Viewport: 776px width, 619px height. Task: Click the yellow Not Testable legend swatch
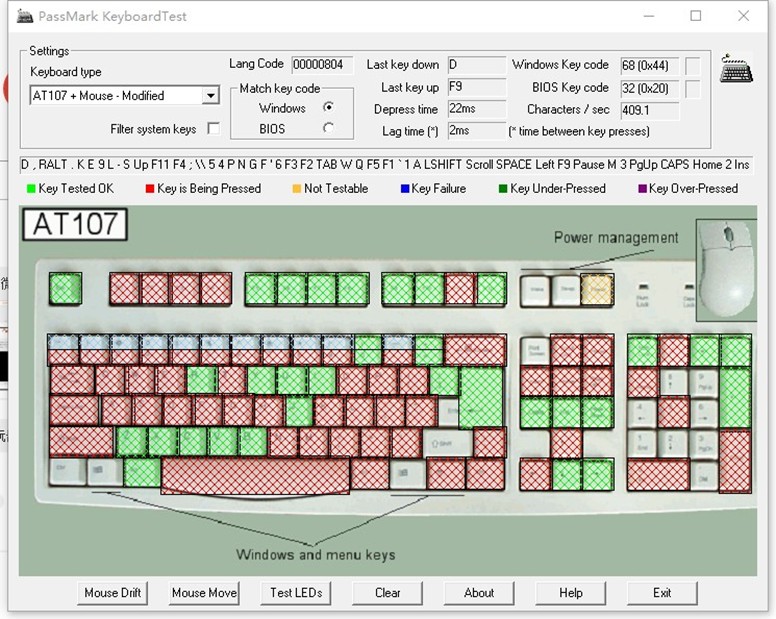pyautogui.click(x=297, y=189)
